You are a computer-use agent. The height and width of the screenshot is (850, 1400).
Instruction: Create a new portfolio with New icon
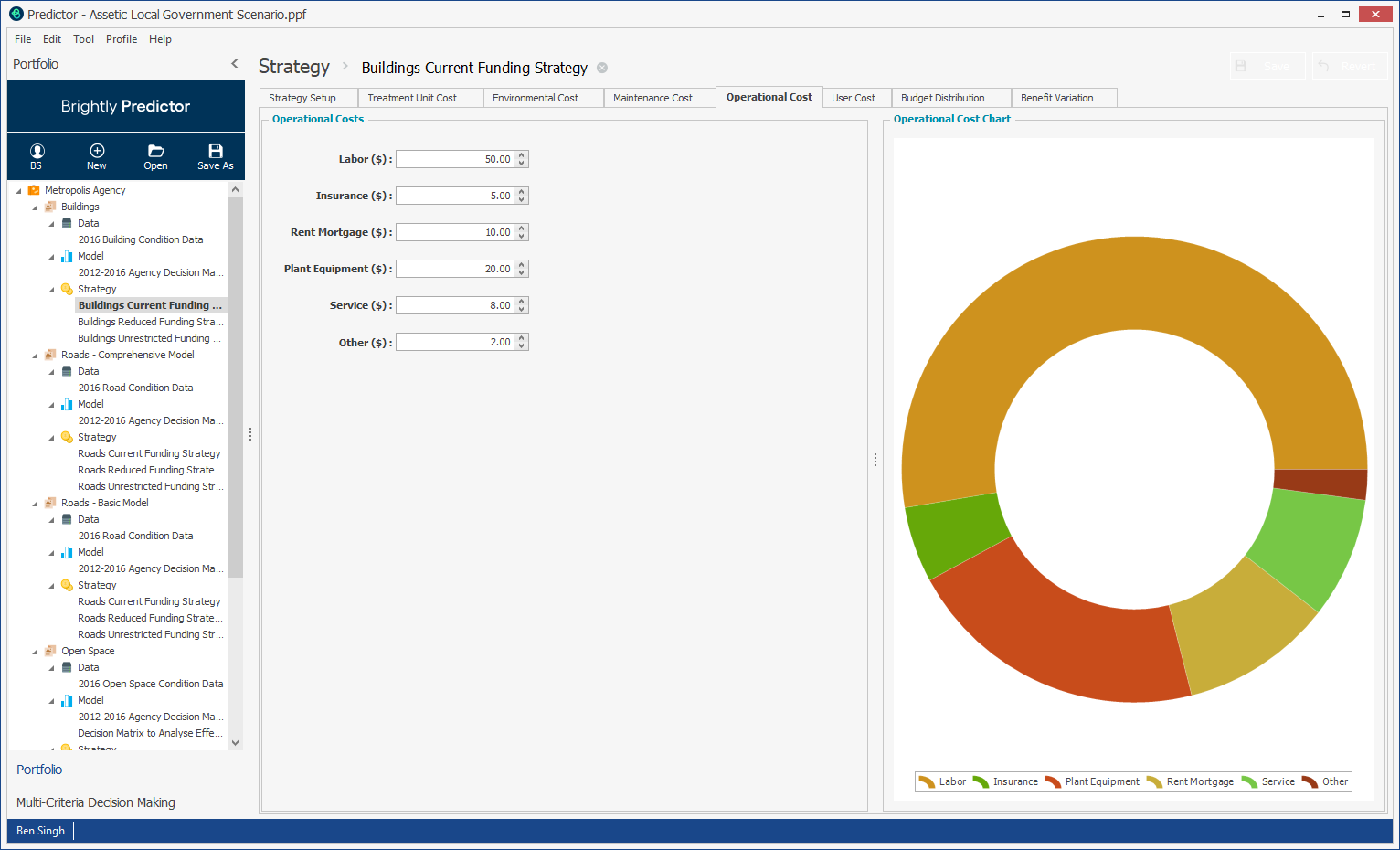coord(97,151)
